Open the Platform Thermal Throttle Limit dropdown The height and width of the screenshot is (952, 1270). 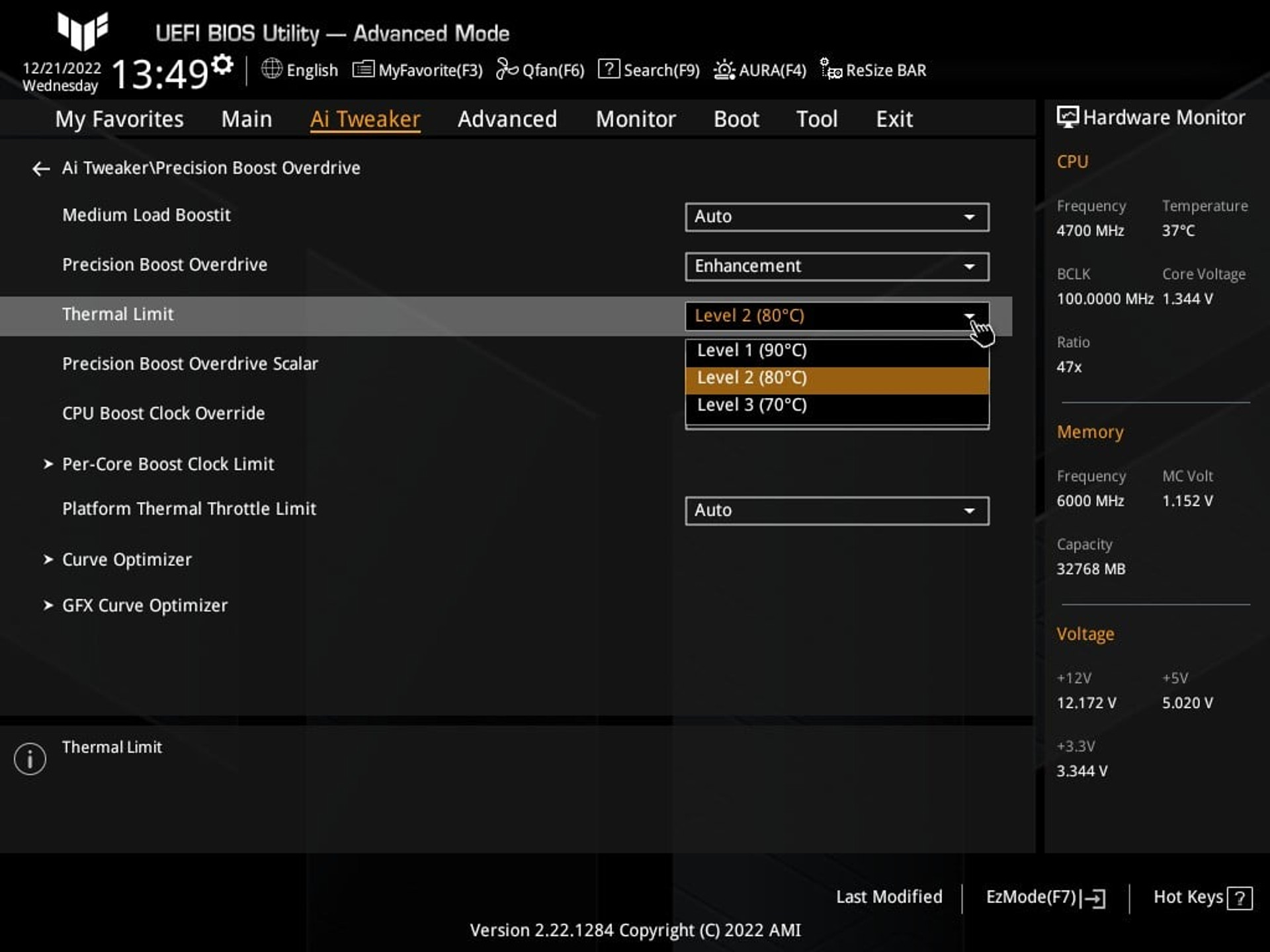(x=837, y=510)
